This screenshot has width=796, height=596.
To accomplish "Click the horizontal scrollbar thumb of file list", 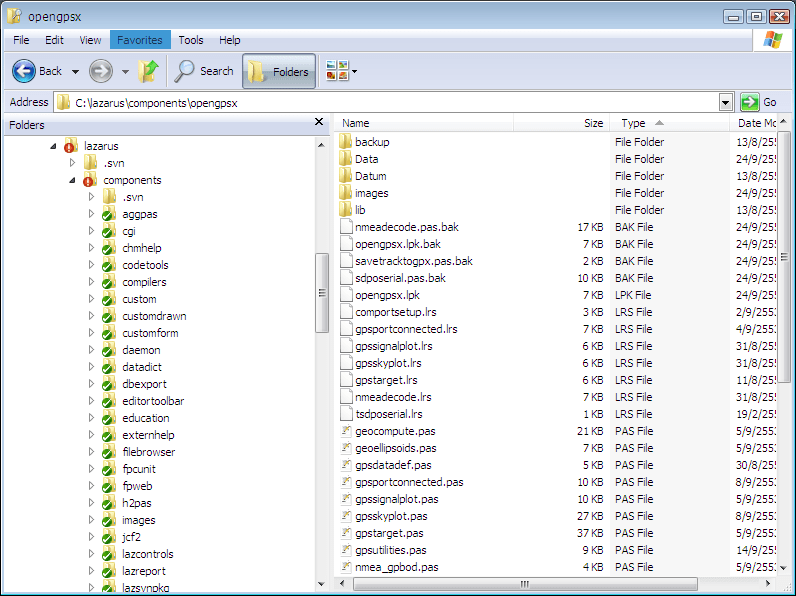I will [525, 584].
